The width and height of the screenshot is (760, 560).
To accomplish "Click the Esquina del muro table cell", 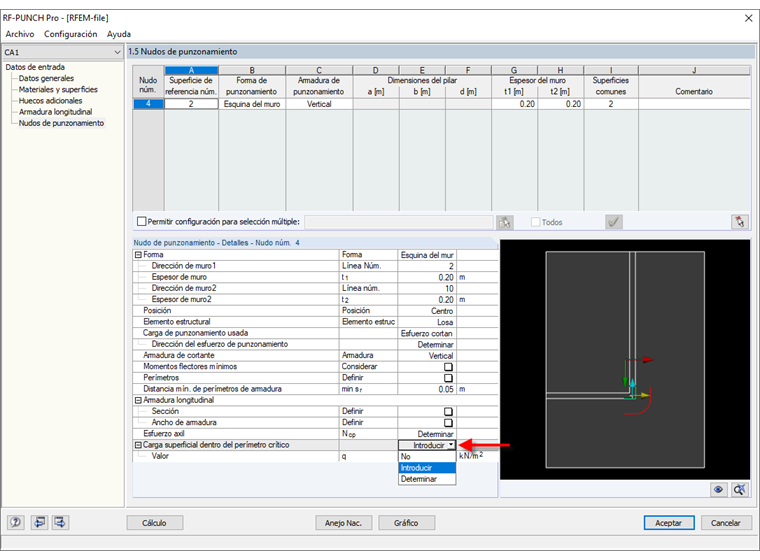I will 252,104.
